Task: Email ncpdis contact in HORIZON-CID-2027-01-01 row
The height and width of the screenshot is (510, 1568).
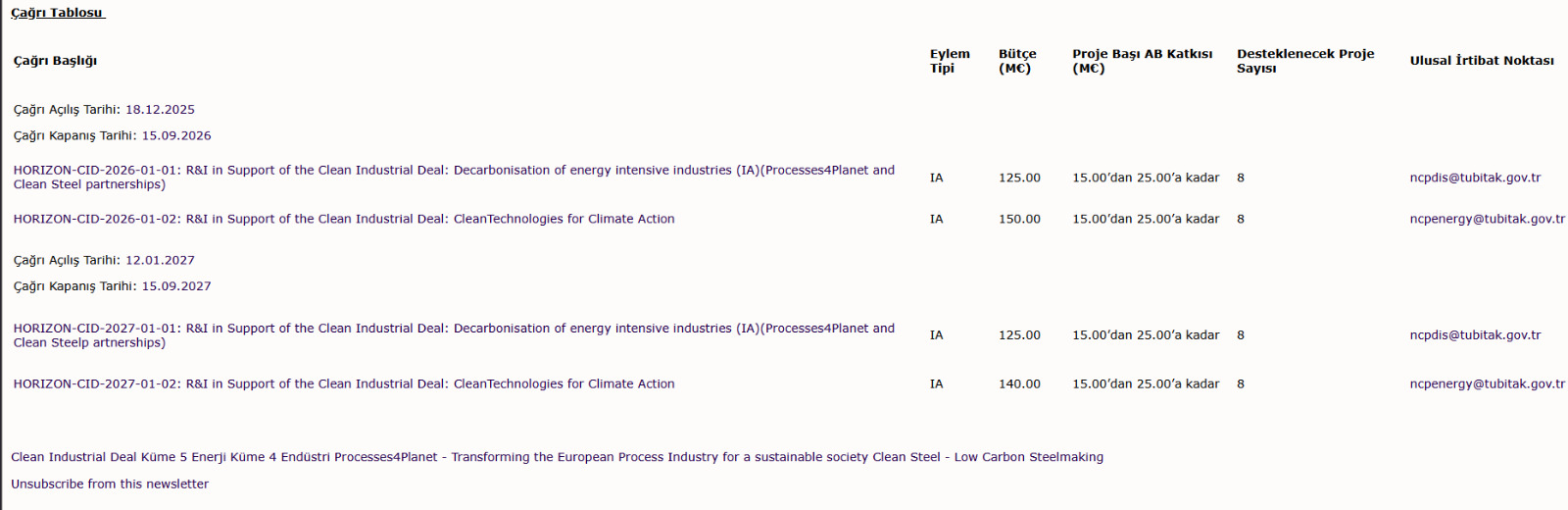Action: click(x=1475, y=335)
